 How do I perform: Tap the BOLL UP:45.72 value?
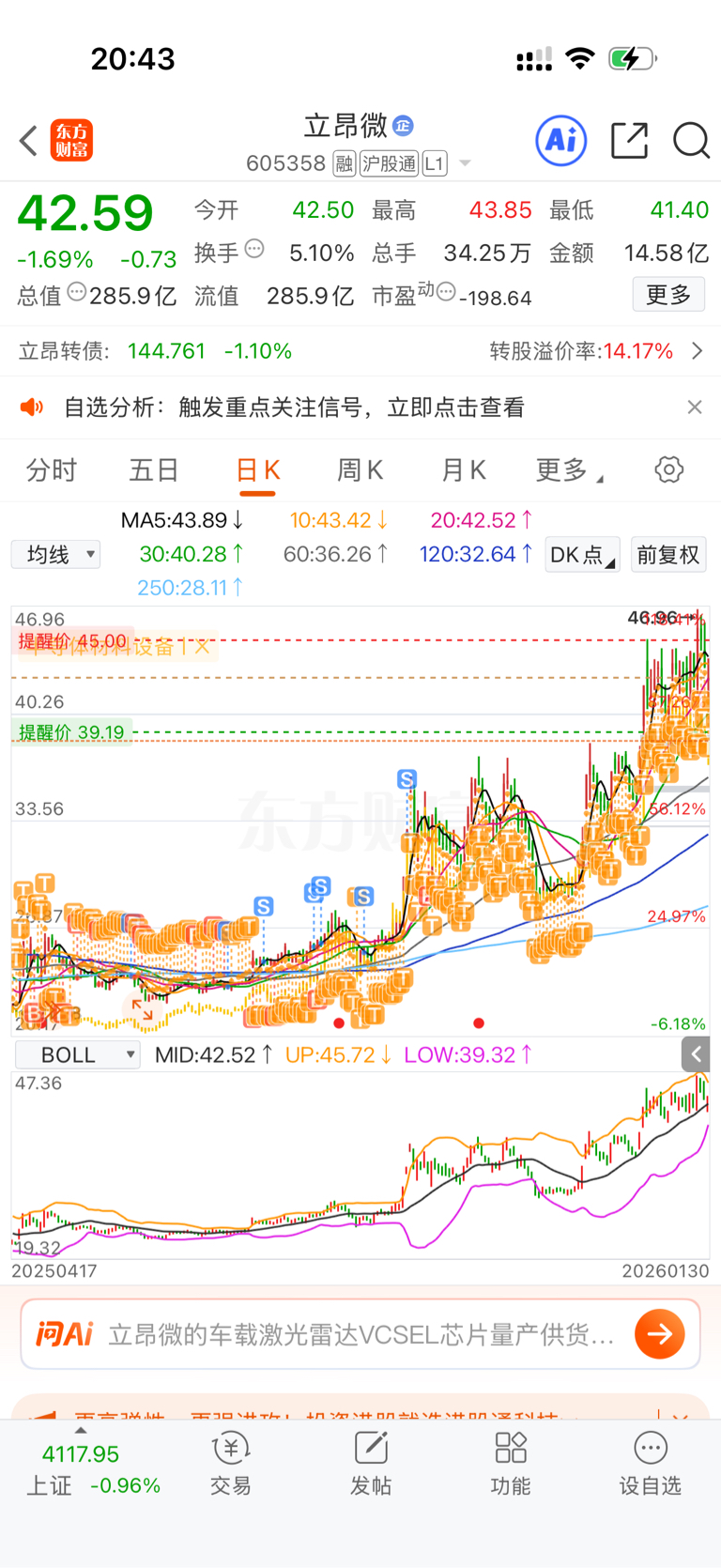(x=338, y=1055)
